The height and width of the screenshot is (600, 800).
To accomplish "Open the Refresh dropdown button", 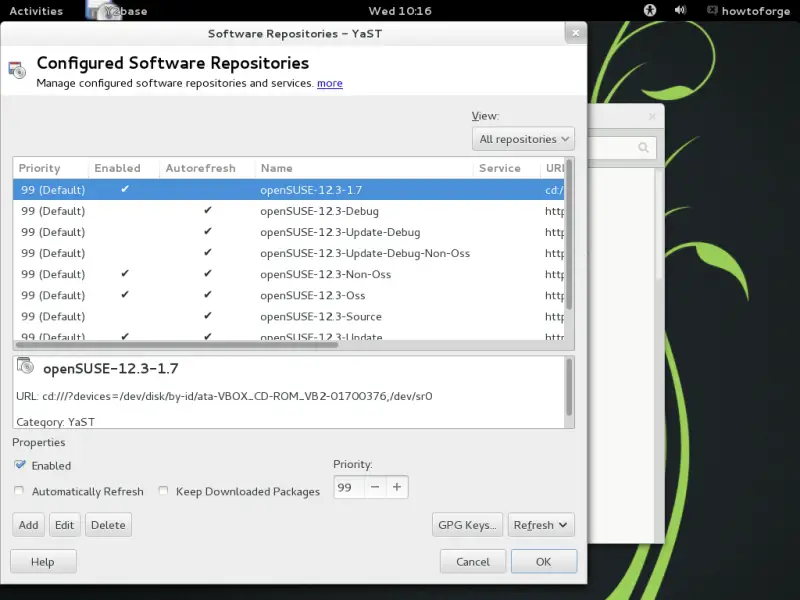I will pos(541,525).
